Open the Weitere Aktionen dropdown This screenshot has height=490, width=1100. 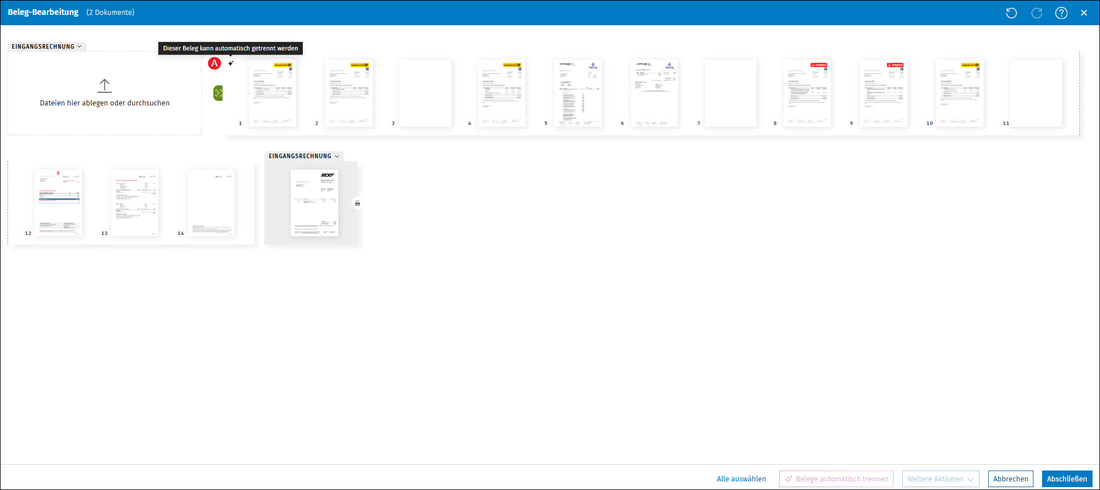pyautogui.click(x=940, y=479)
